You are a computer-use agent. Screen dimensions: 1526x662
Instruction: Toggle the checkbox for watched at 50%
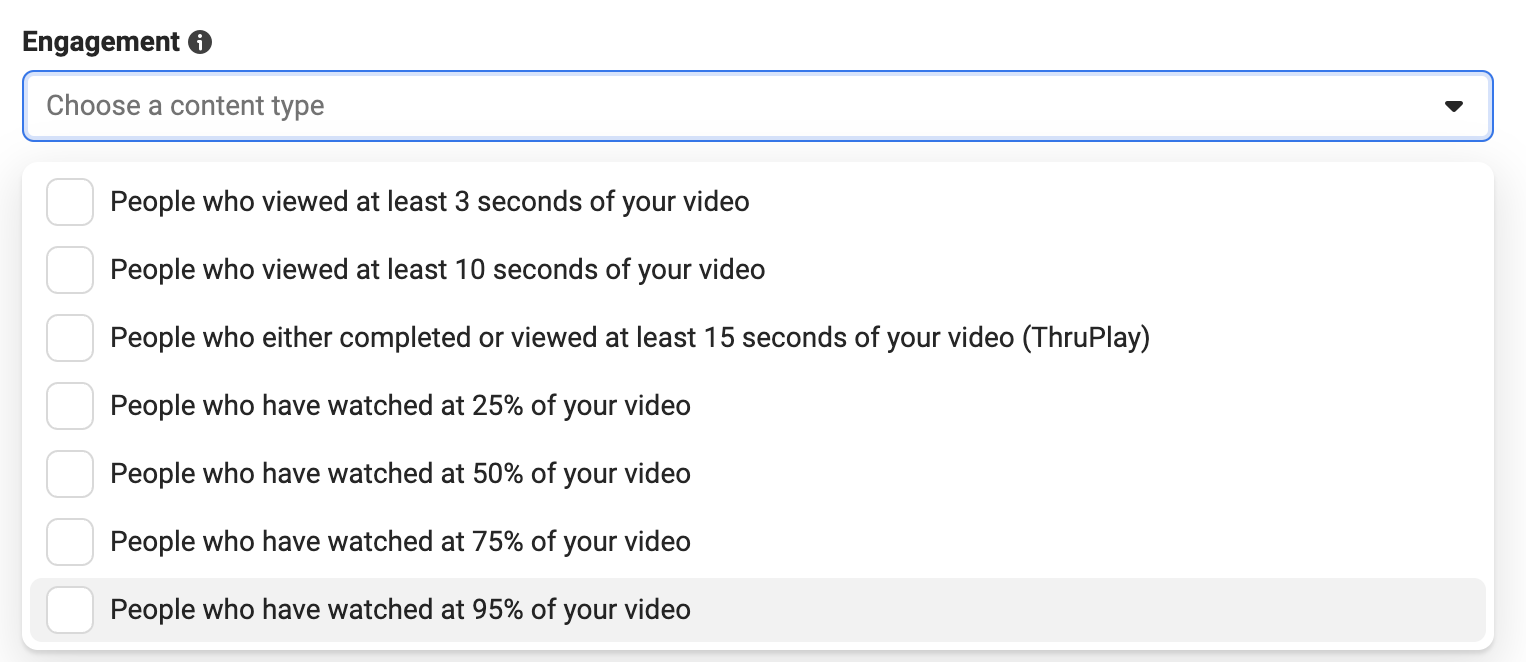click(70, 474)
